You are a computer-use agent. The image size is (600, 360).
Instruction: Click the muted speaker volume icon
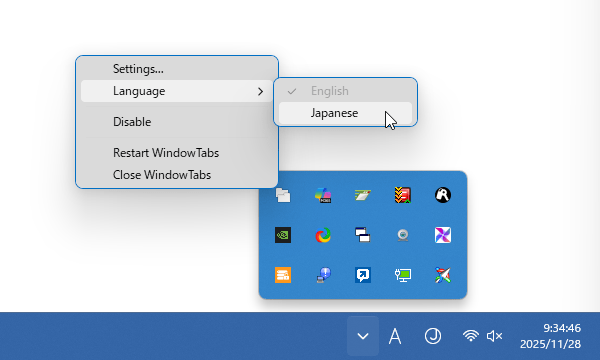494,336
